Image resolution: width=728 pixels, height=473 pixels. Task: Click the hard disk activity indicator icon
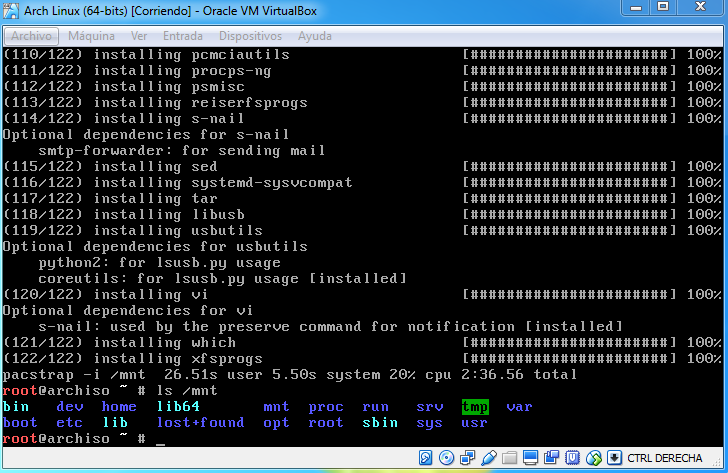(426, 459)
